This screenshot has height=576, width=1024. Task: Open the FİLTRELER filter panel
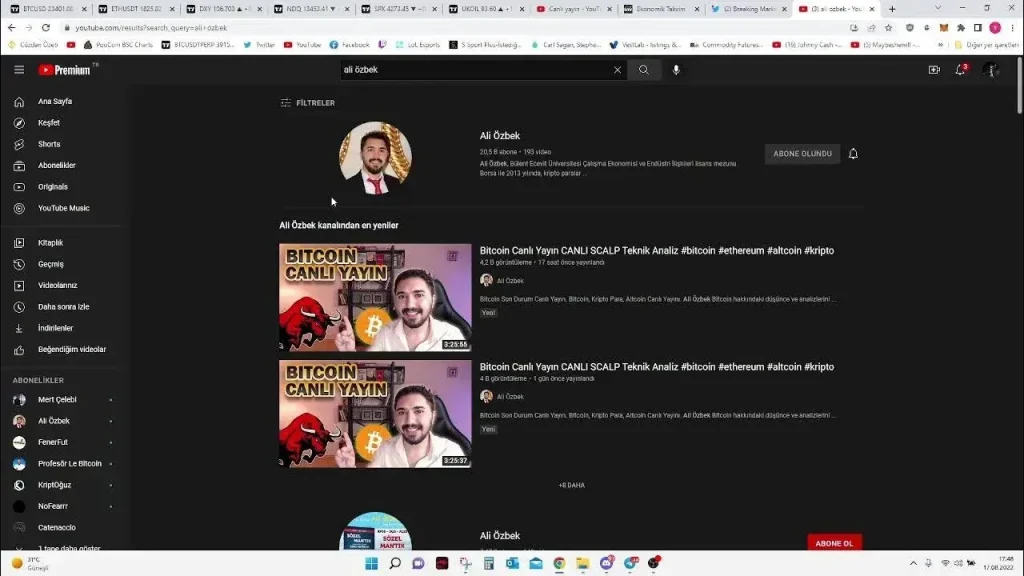point(308,103)
